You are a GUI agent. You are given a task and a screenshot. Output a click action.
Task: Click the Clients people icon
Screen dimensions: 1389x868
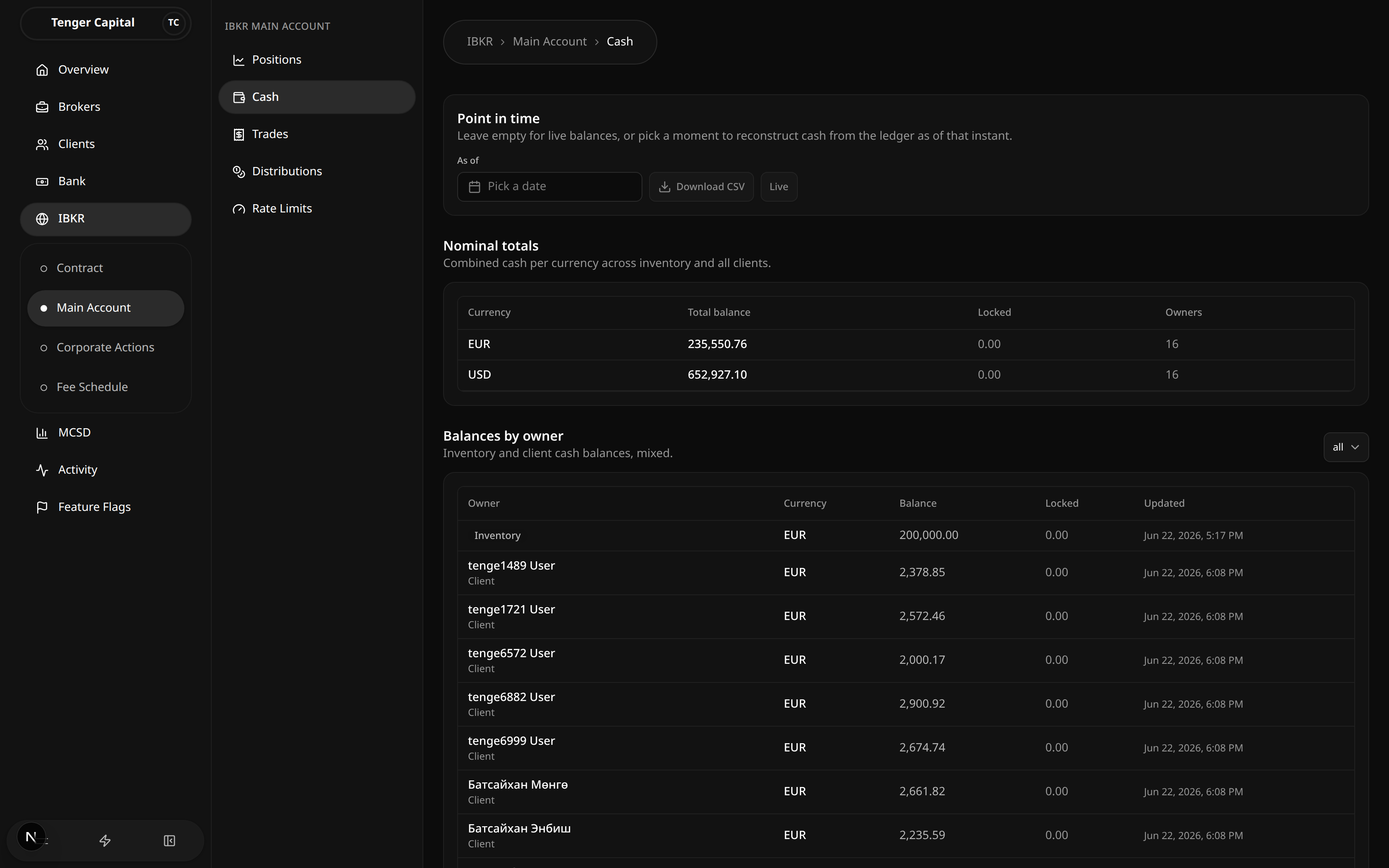tap(42, 145)
